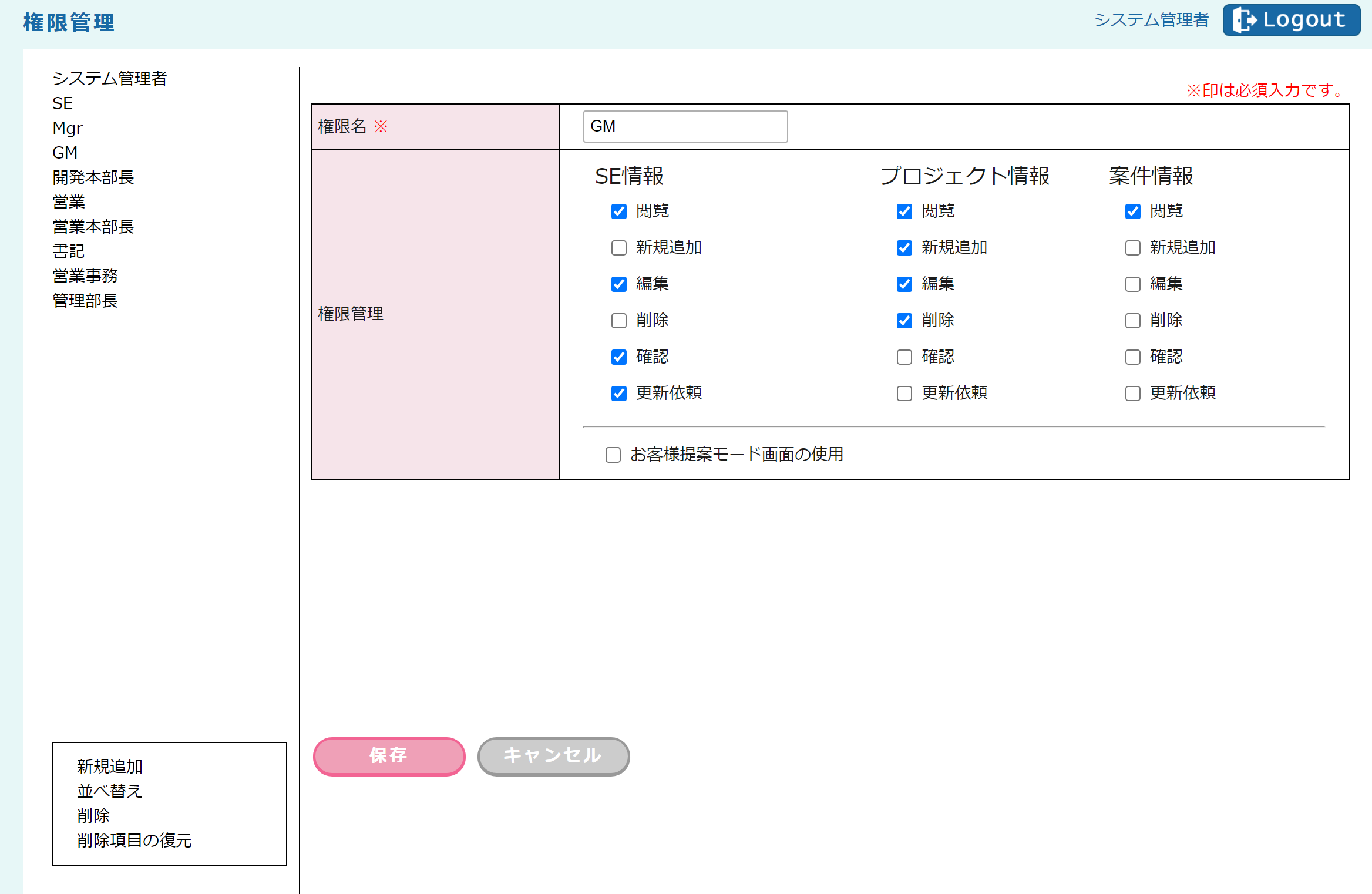Enable 更新依頼 under 案件情報
The height and width of the screenshot is (894, 1372).
(1132, 394)
